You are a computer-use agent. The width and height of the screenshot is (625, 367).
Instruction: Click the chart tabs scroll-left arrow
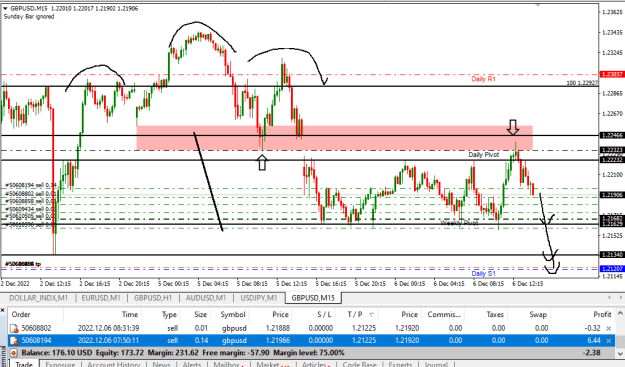[x=609, y=298]
